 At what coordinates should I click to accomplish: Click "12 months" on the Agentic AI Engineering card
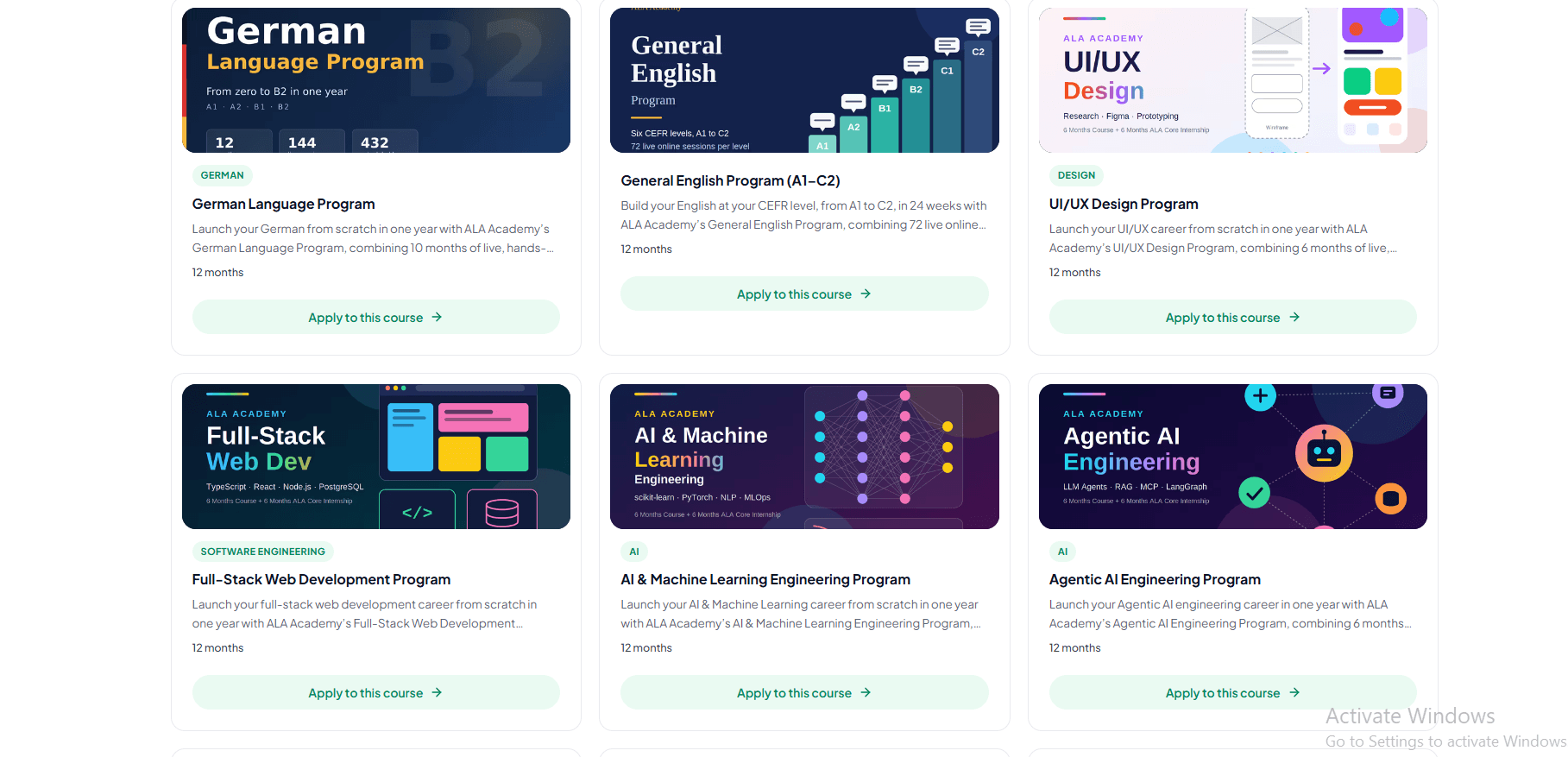pos(1075,647)
